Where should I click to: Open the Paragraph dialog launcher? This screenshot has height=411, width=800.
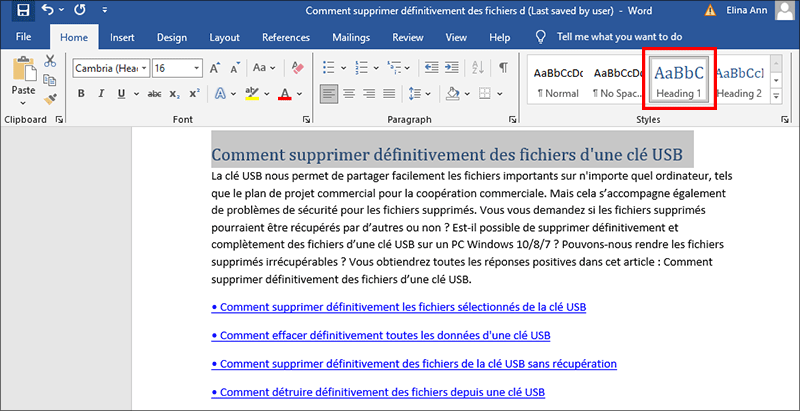coord(512,120)
